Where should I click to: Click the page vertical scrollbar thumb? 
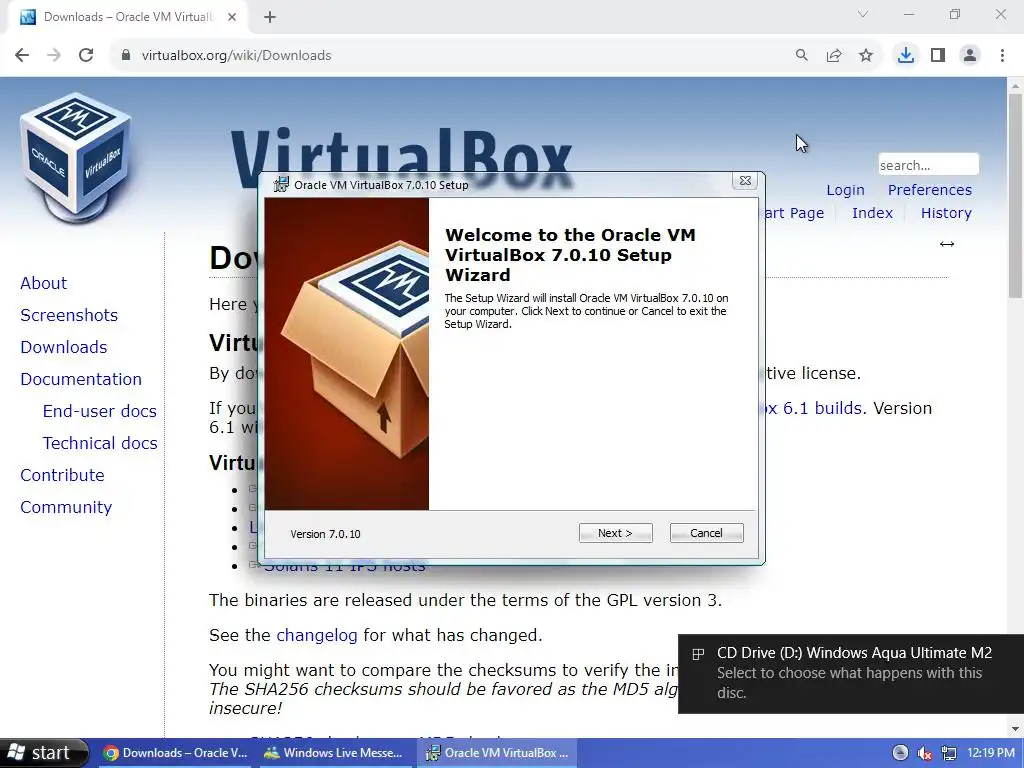tap(1016, 196)
